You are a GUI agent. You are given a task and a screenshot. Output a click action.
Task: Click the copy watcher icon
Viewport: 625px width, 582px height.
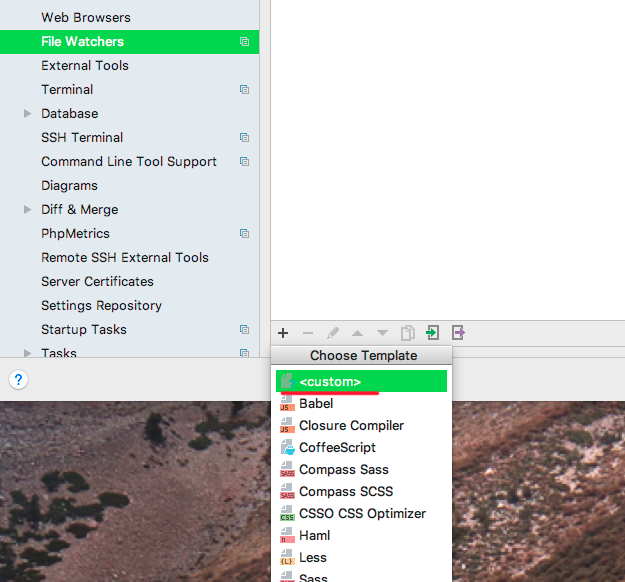[407, 333]
